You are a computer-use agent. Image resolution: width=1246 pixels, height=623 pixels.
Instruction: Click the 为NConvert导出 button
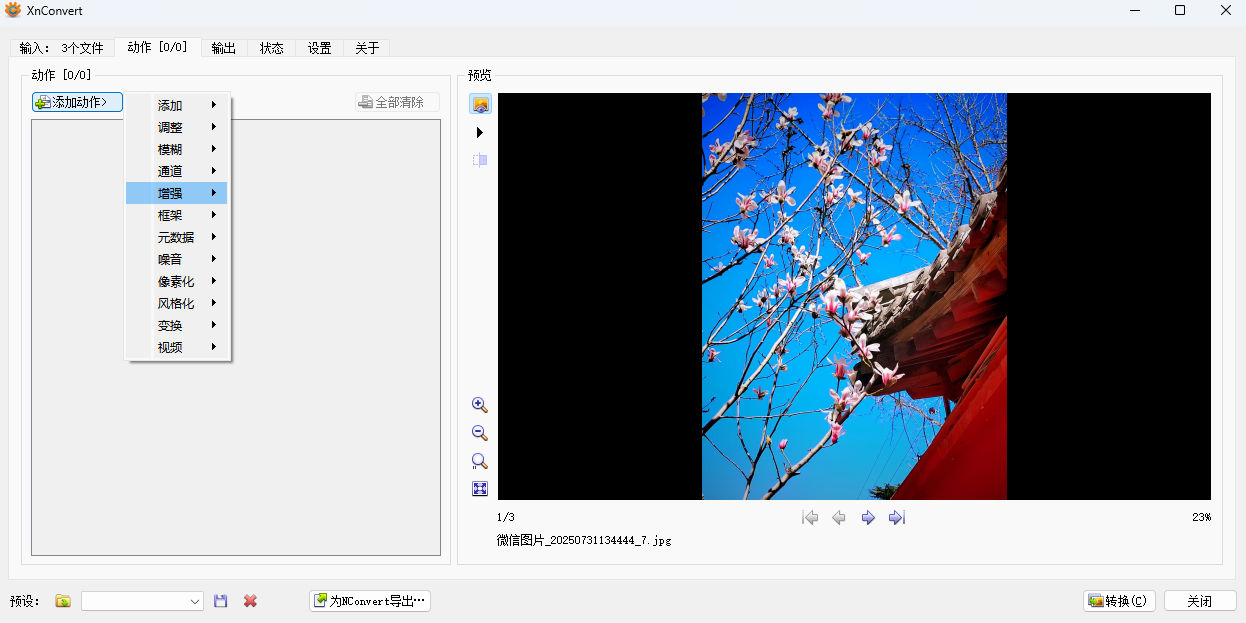[x=369, y=600]
